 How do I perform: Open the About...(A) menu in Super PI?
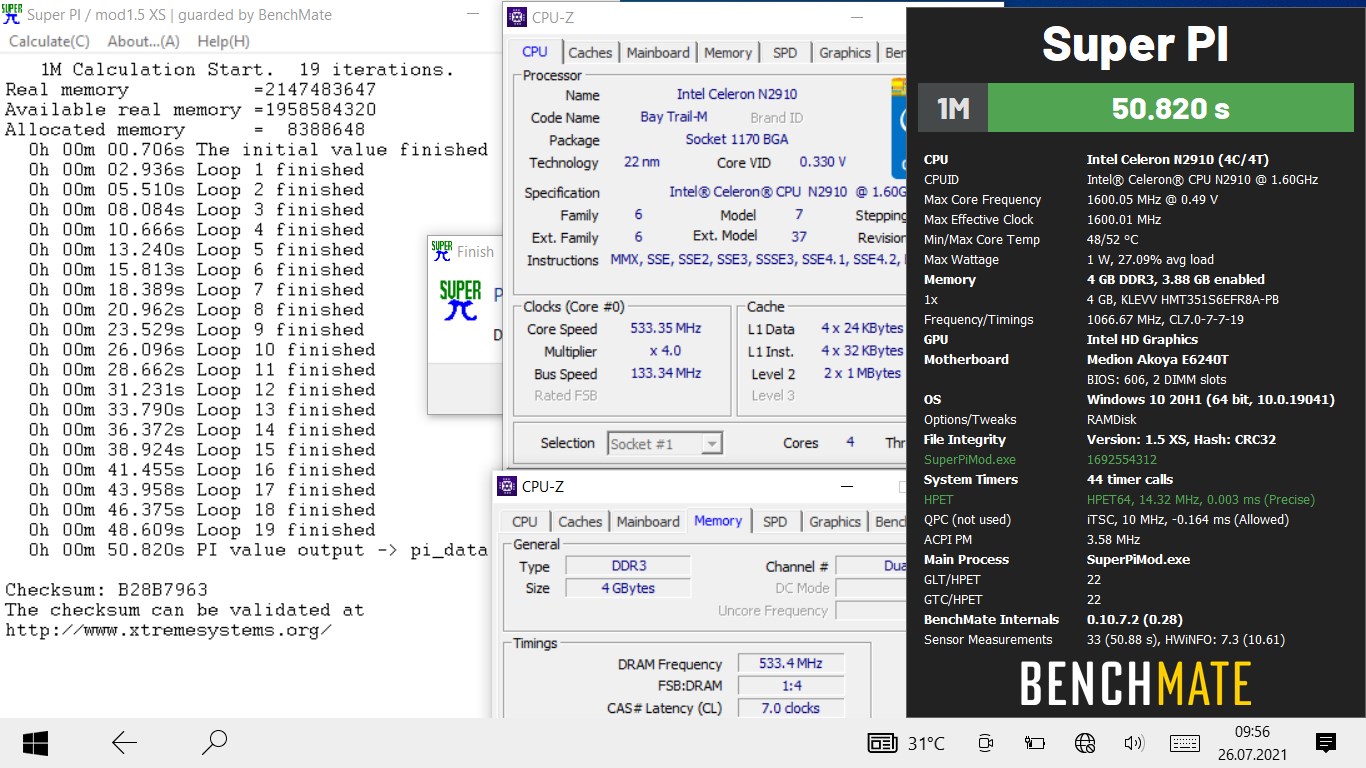[x=143, y=41]
